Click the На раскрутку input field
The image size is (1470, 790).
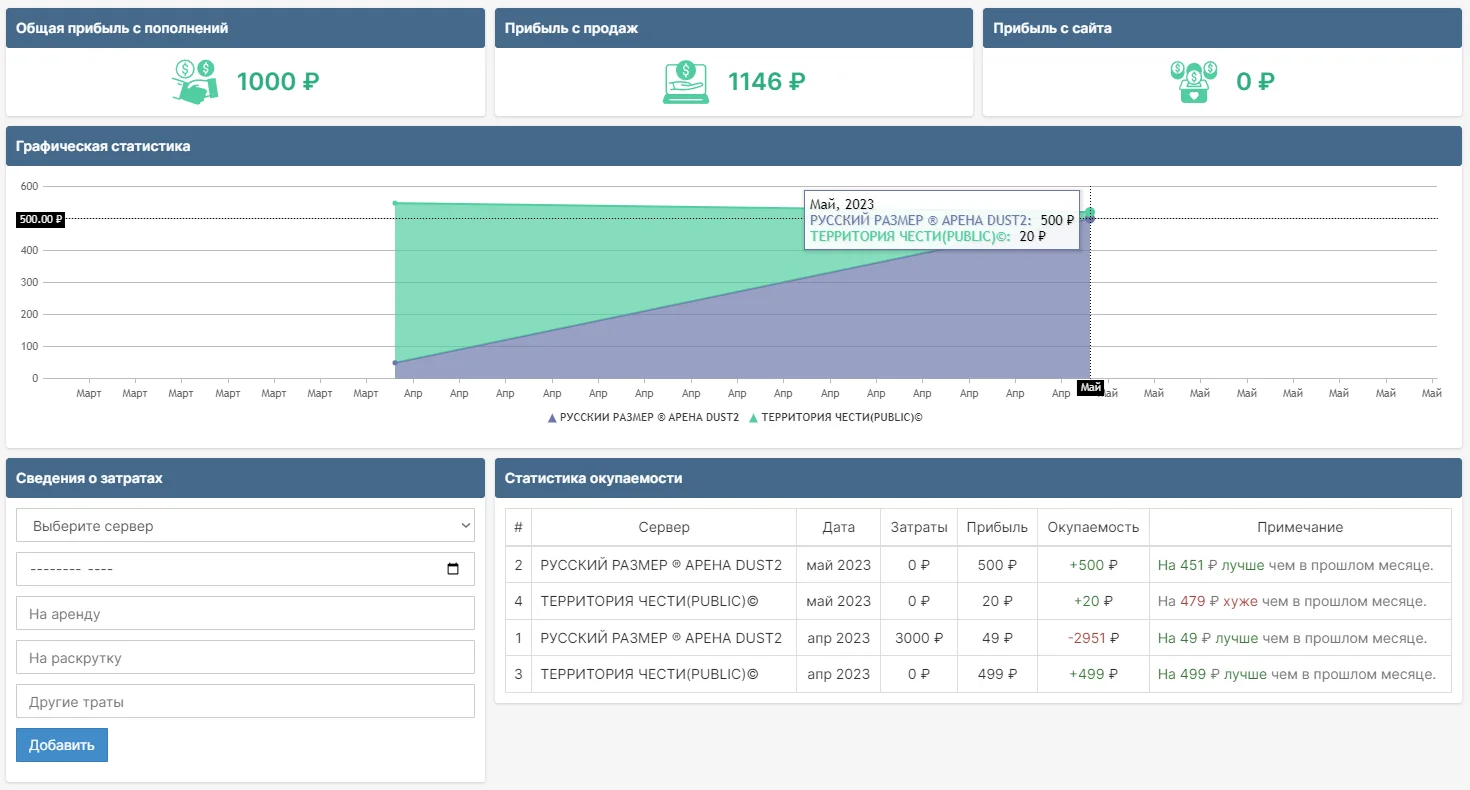pyautogui.click(x=245, y=657)
